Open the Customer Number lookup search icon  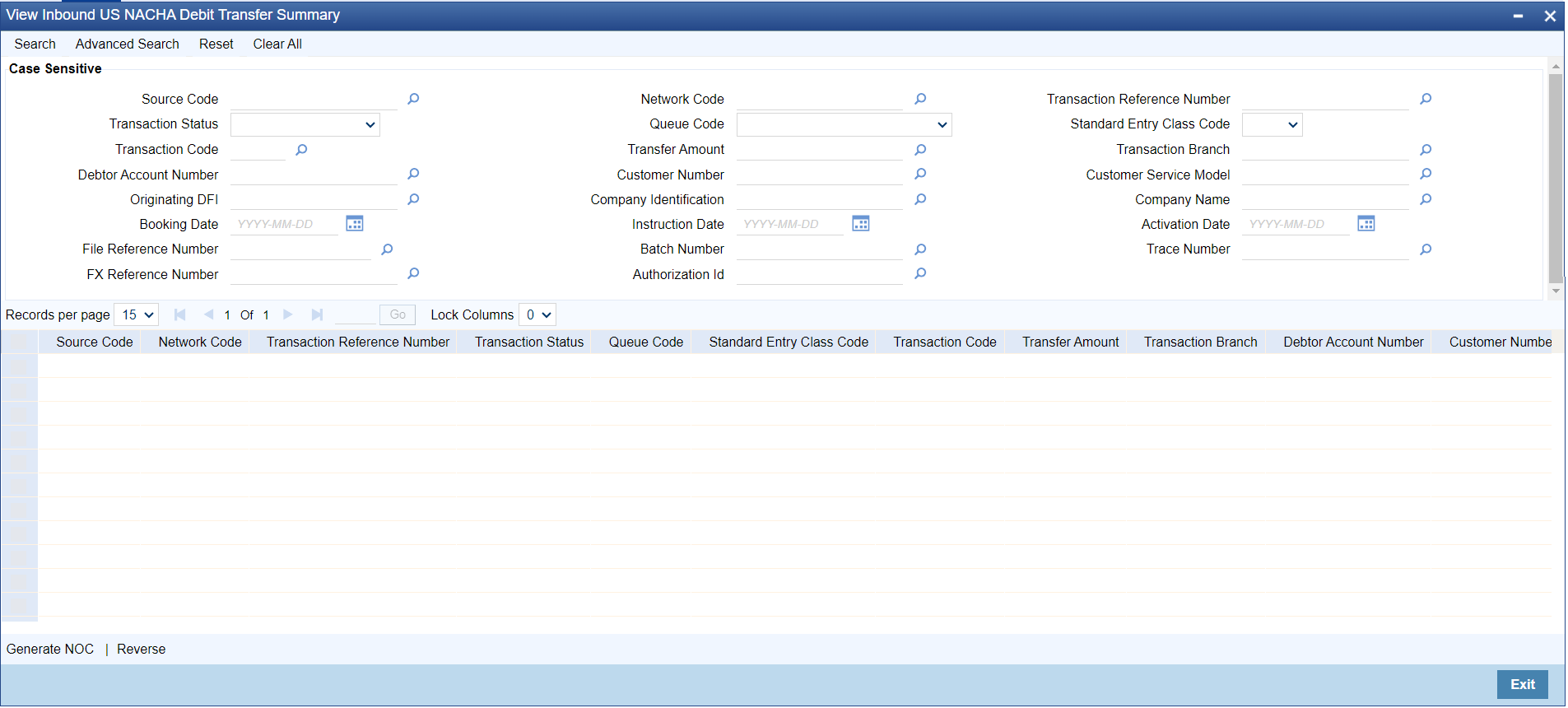(x=920, y=174)
